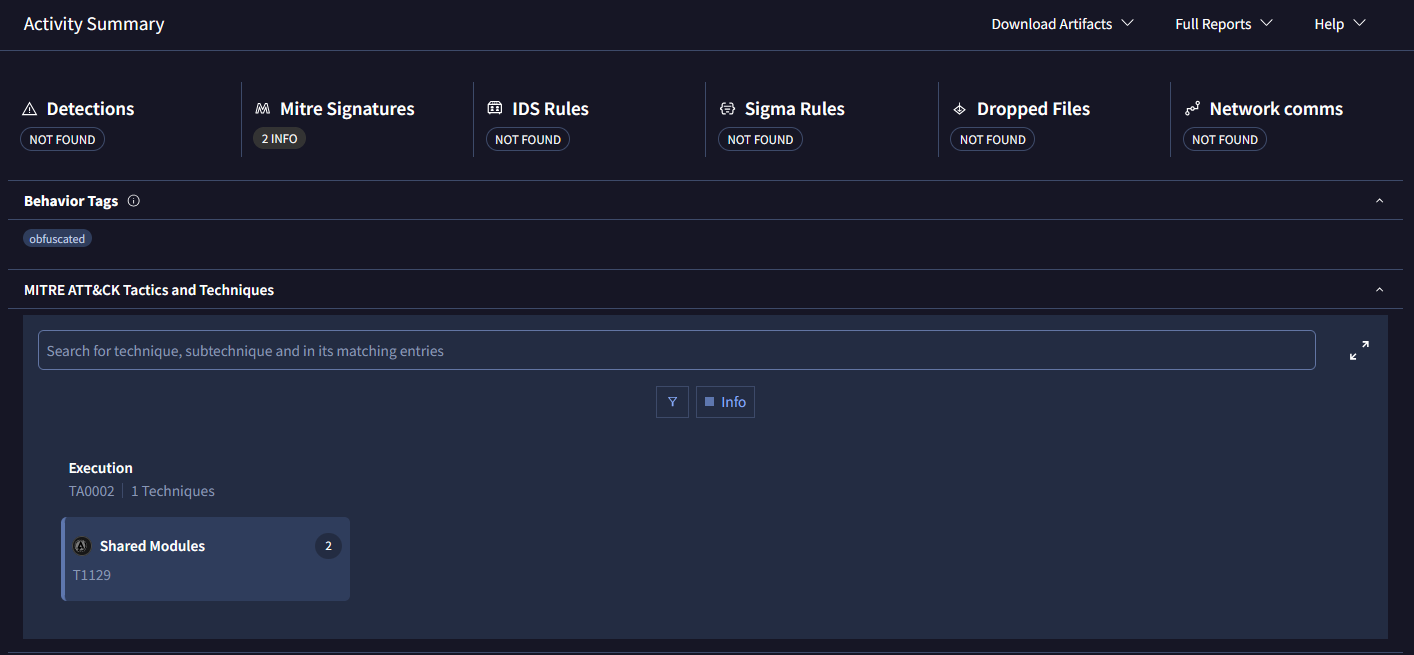The image size is (1414, 655).
Task: Click the 2 INFO badge under Mitre Signatures
Action: [279, 139]
